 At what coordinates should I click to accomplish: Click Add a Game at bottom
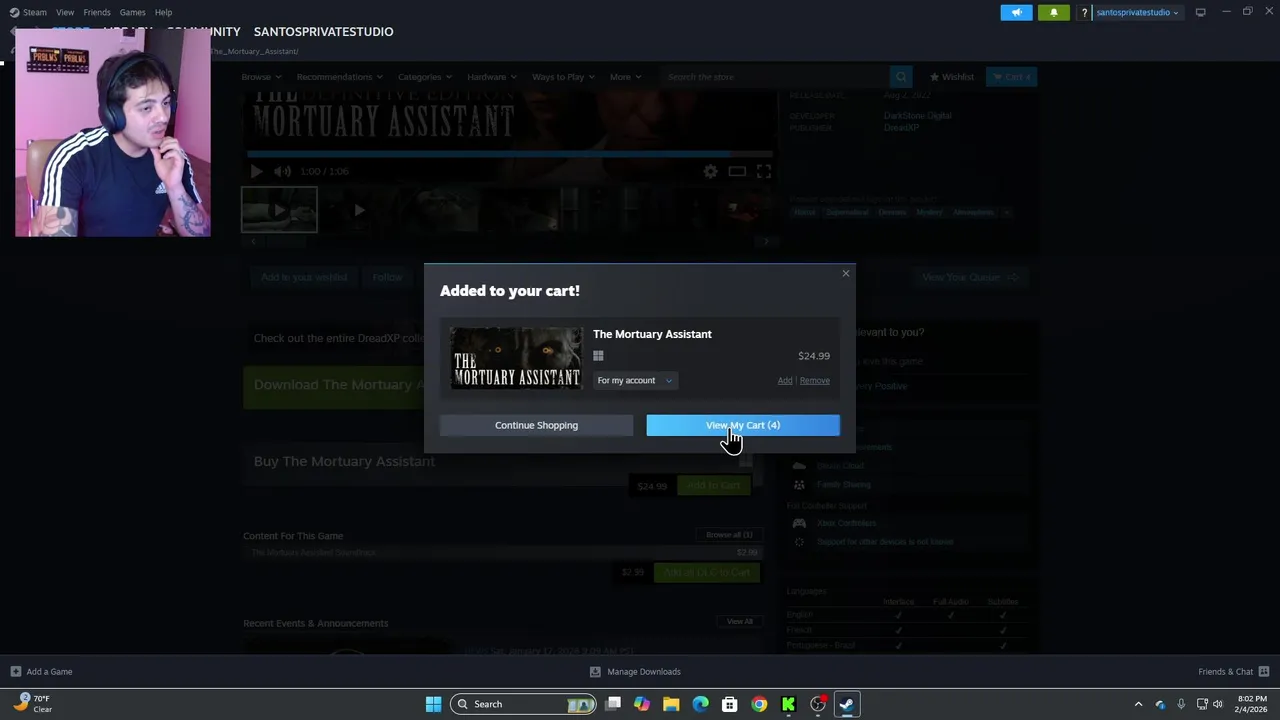pyautogui.click(x=41, y=672)
